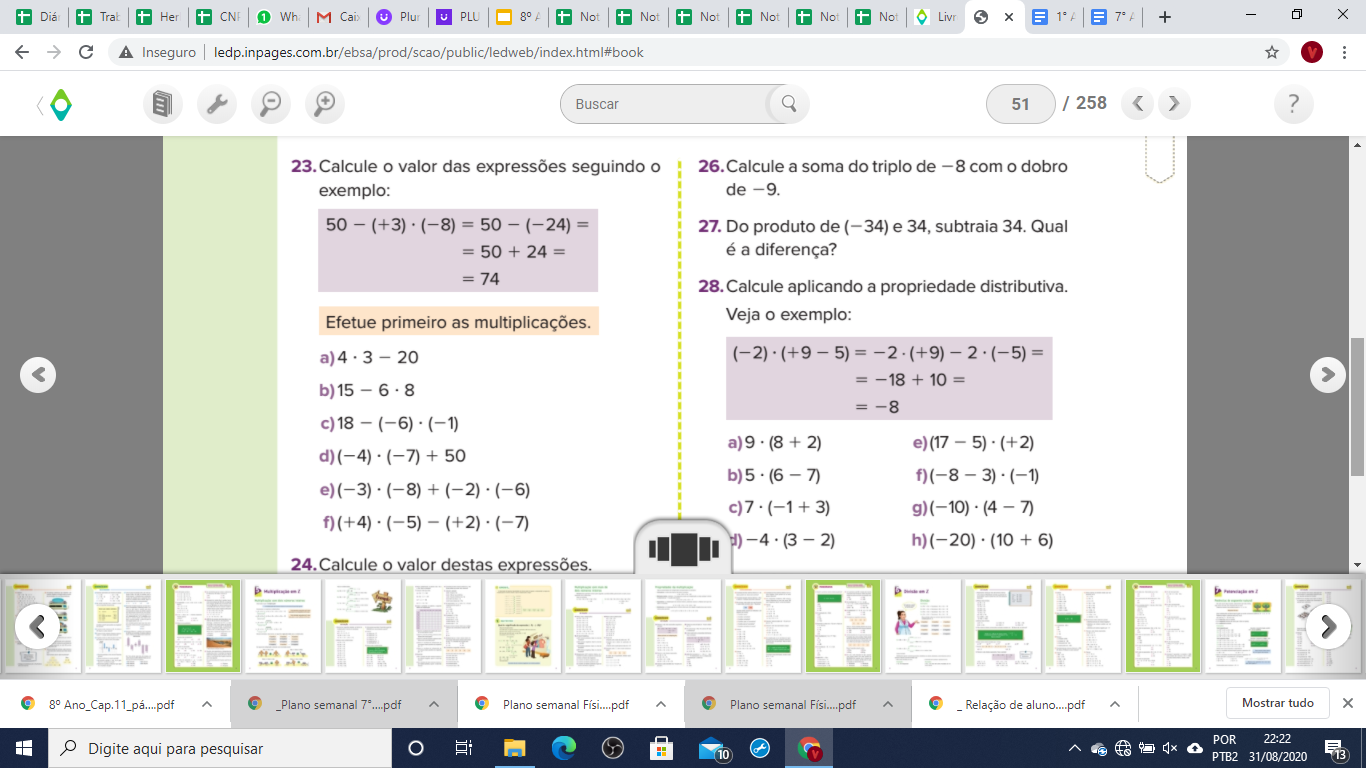Image resolution: width=1366 pixels, height=768 pixels.
Task: Click Mostrar tudo downloads button
Action: pos(1277,703)
